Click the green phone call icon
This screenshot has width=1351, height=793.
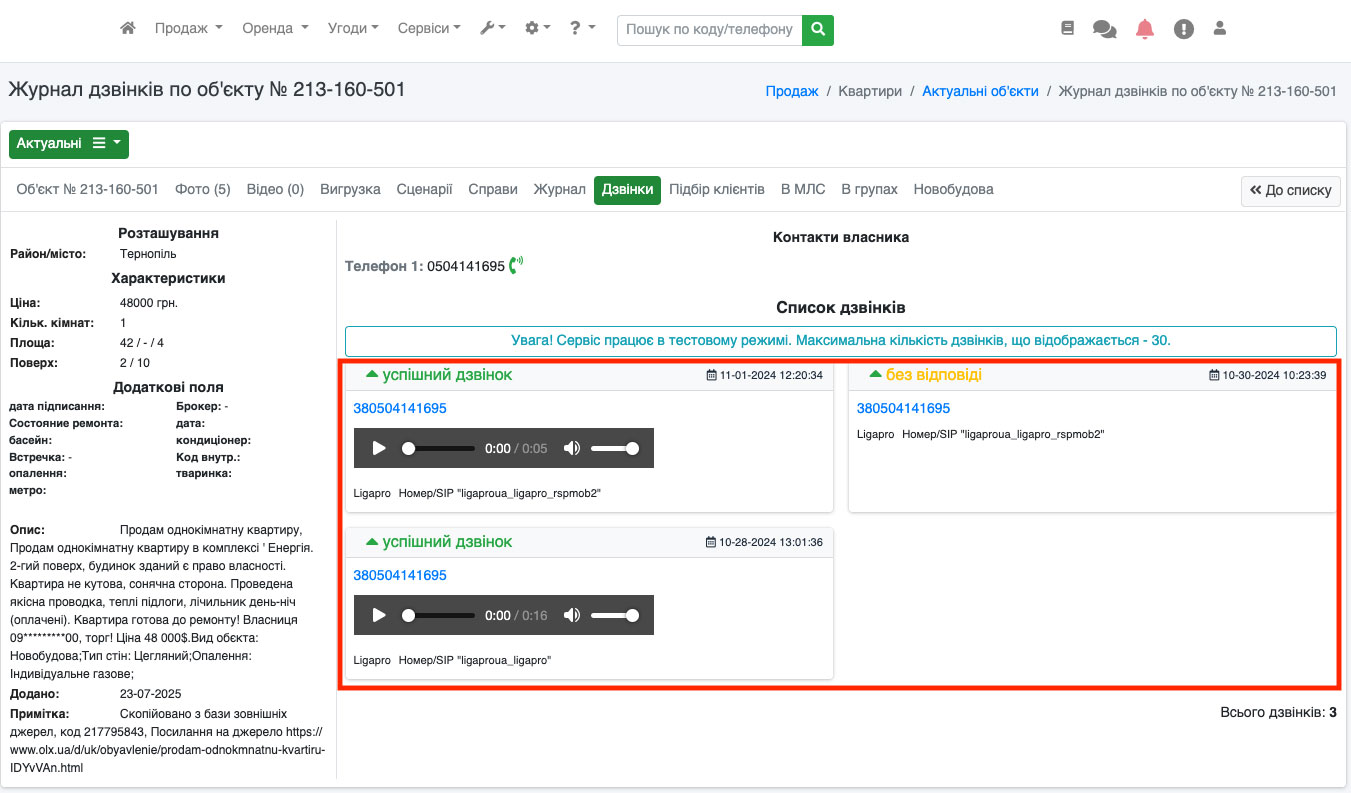pos(516,266)
